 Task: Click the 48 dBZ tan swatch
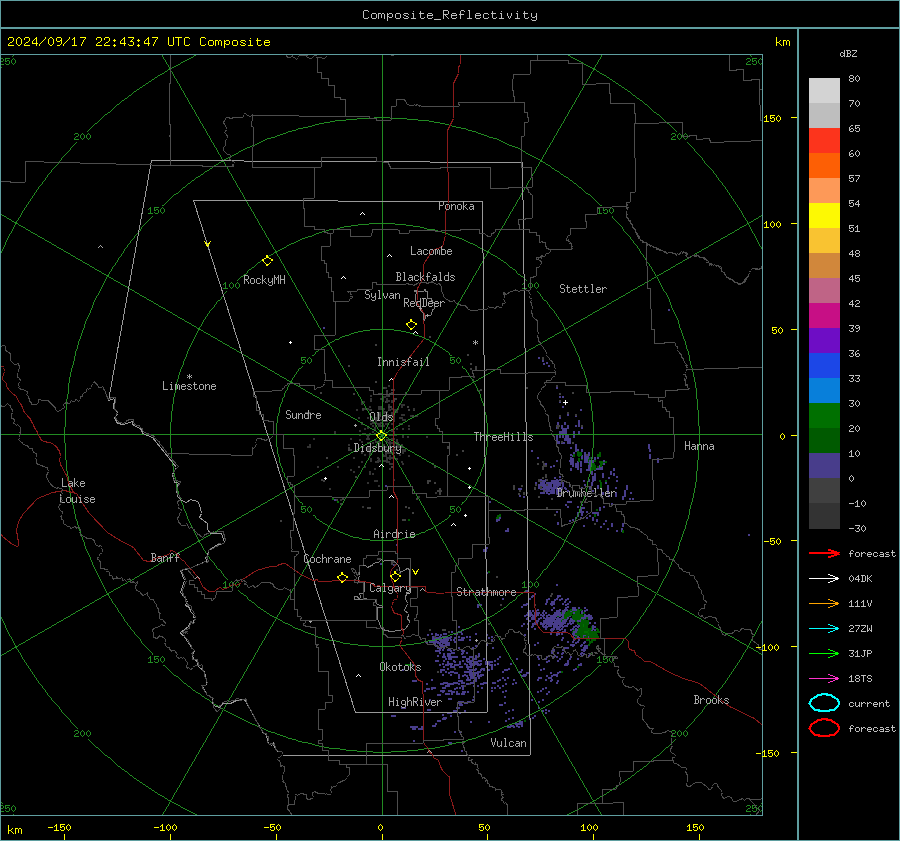pyautogui.click(x=824, y=265)
